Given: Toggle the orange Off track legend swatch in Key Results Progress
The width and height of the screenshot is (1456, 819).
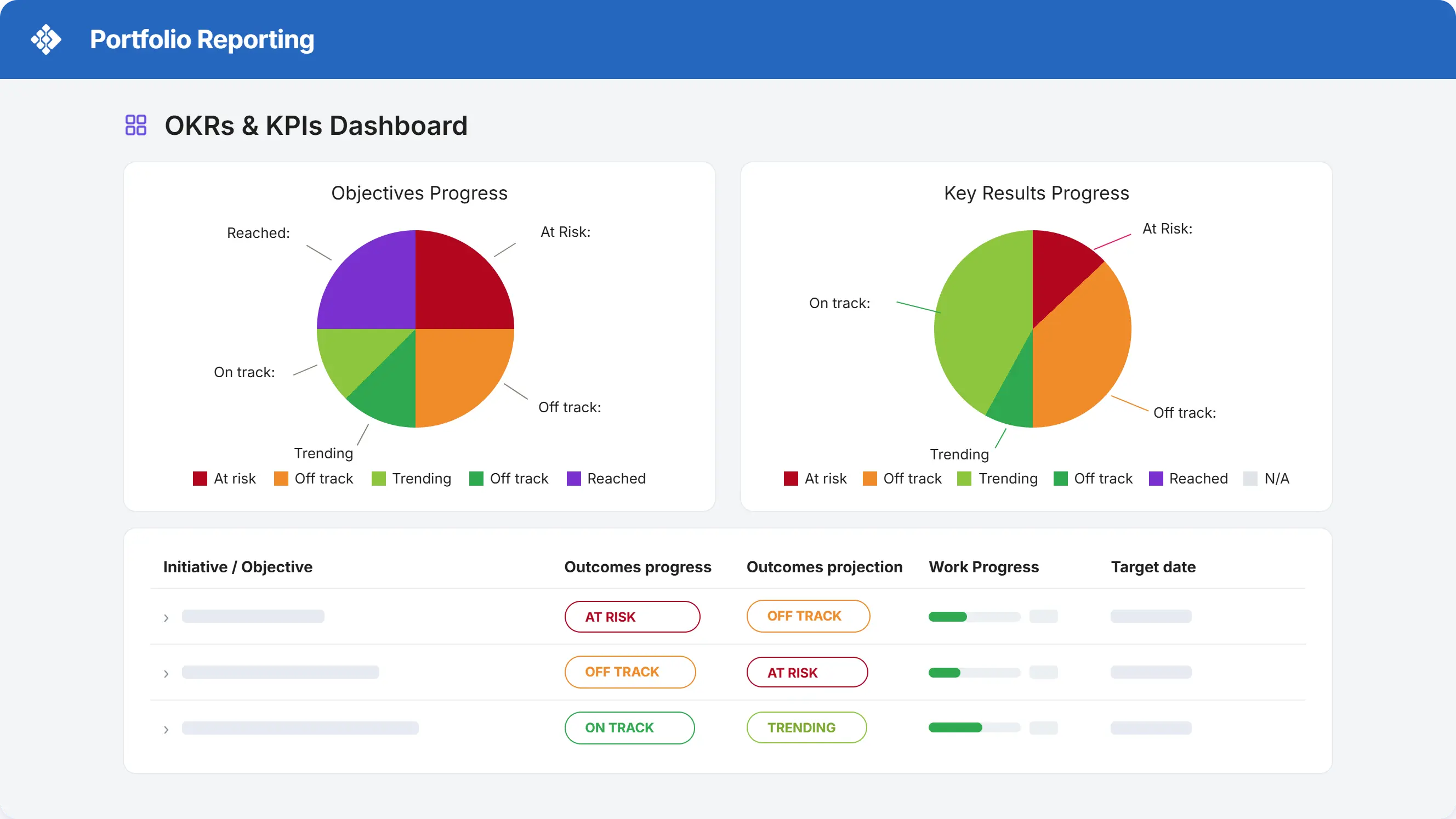Looking at the screenshot, I should [x=870, y=479].
